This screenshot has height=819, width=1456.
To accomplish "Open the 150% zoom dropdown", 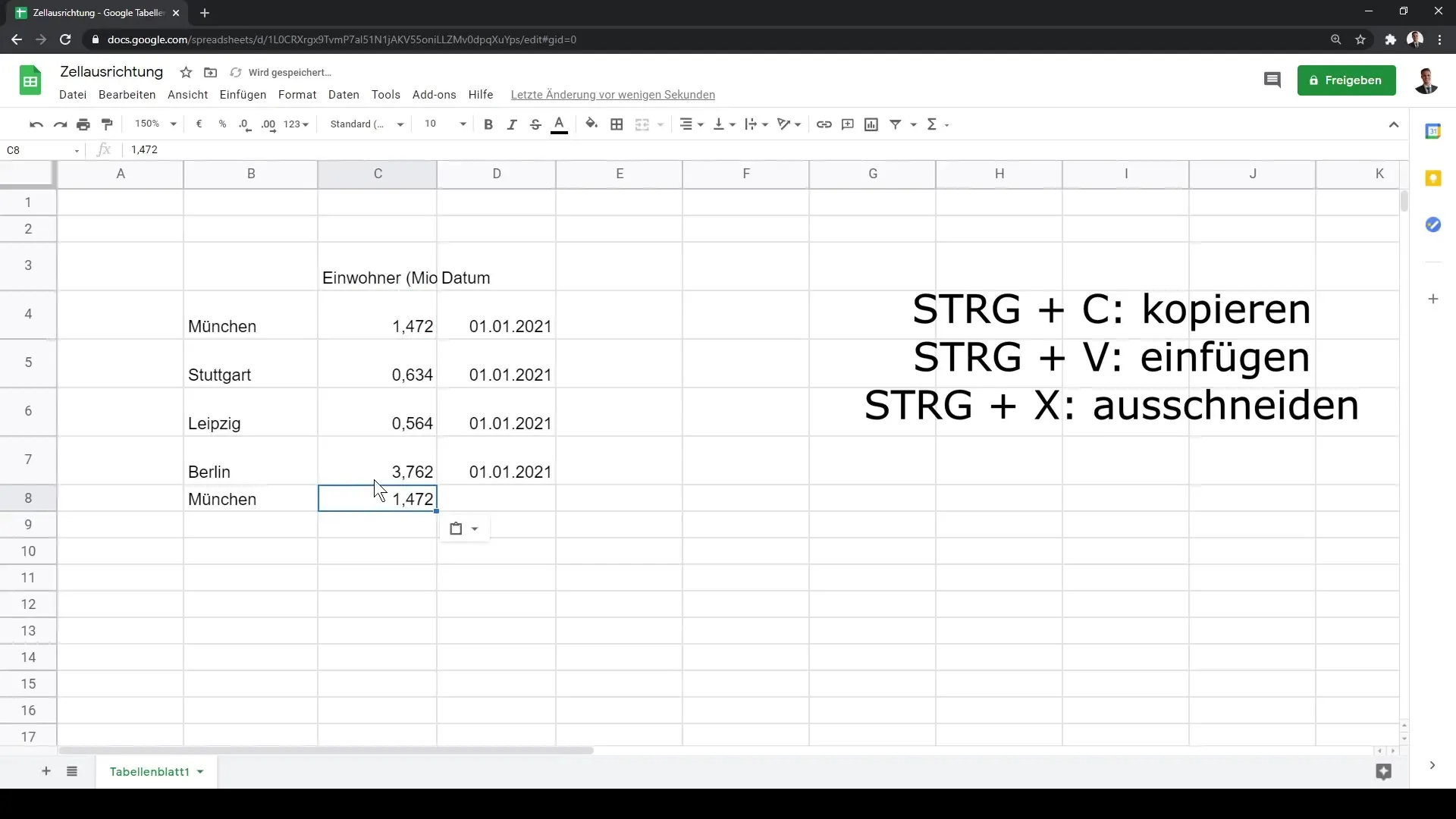I will click(155, 124).
